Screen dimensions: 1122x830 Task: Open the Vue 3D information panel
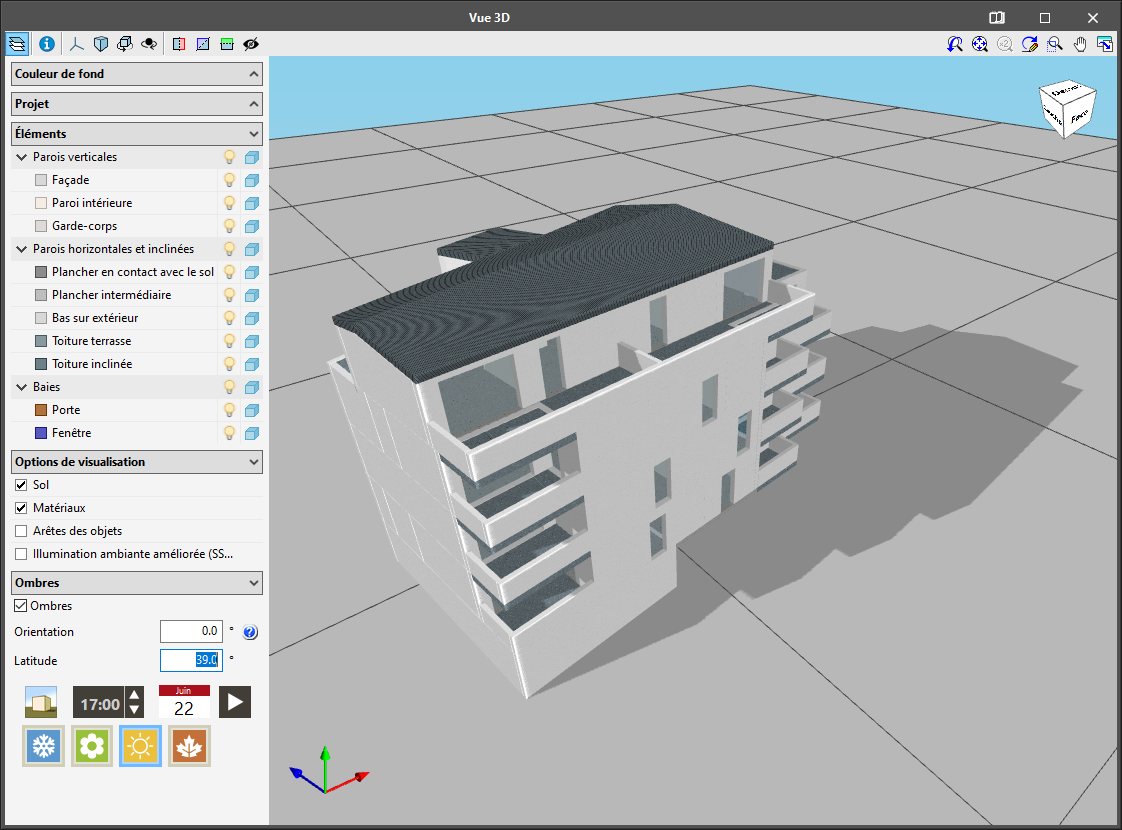tap(46, 43)
